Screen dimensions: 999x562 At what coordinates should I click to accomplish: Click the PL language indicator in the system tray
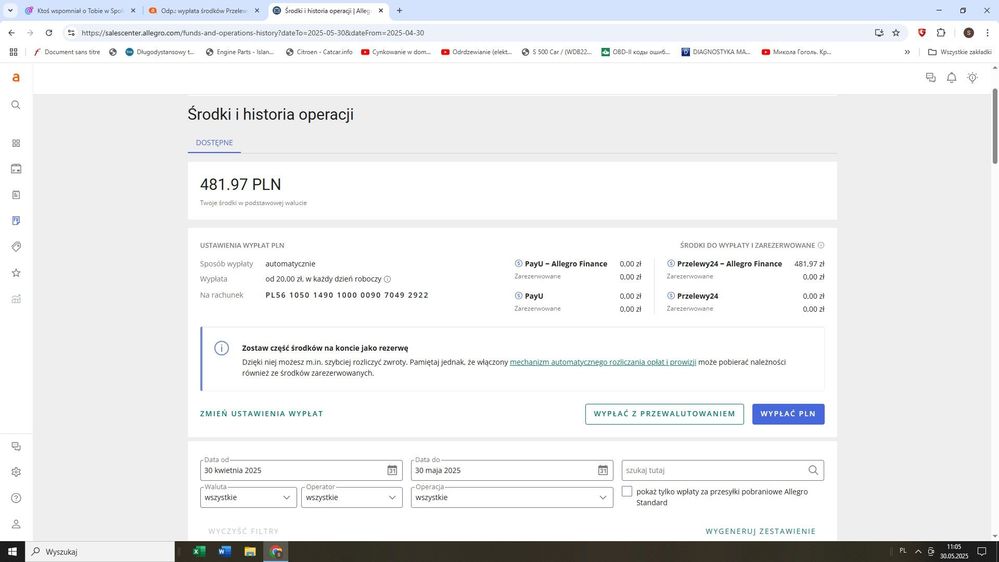[x=903, y=551]
